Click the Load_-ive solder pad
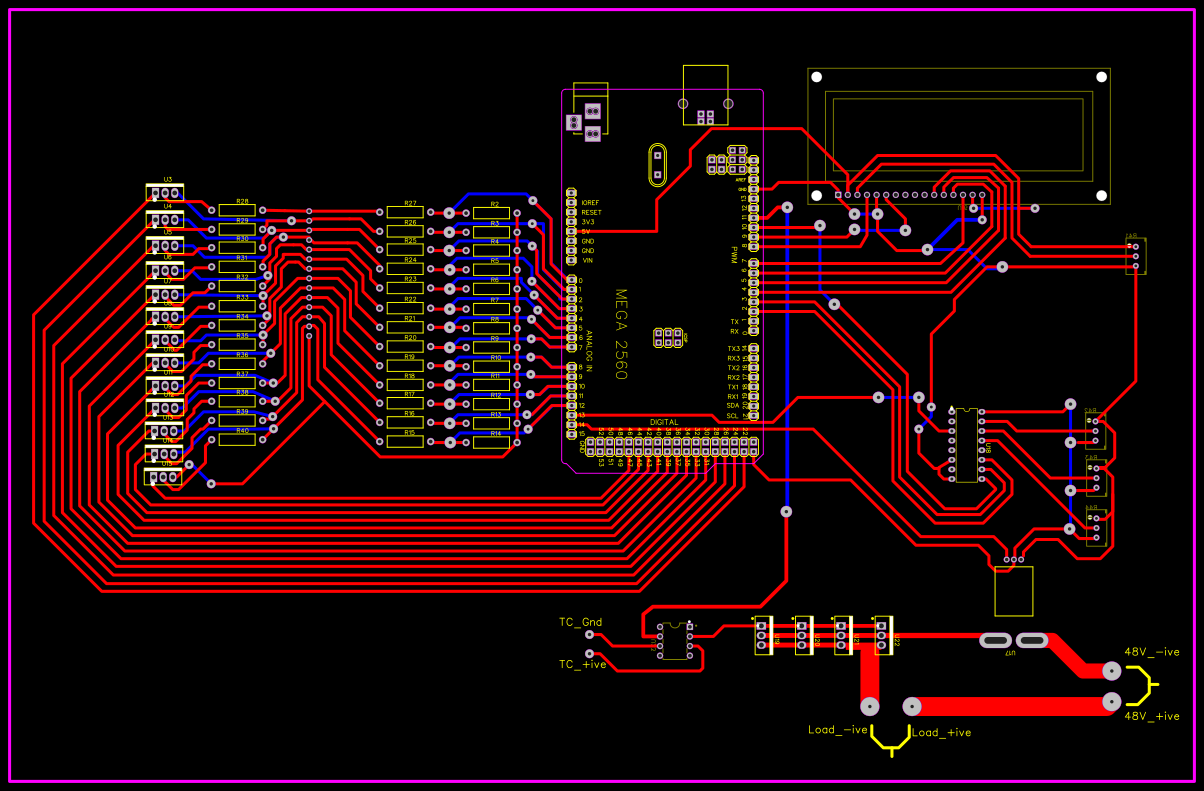Screen dimensions: 1204x791 870,706
